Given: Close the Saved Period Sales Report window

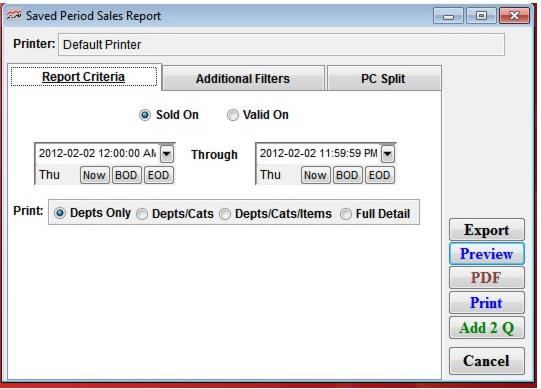Looking at the screenshot, I should tap(514, 16).
